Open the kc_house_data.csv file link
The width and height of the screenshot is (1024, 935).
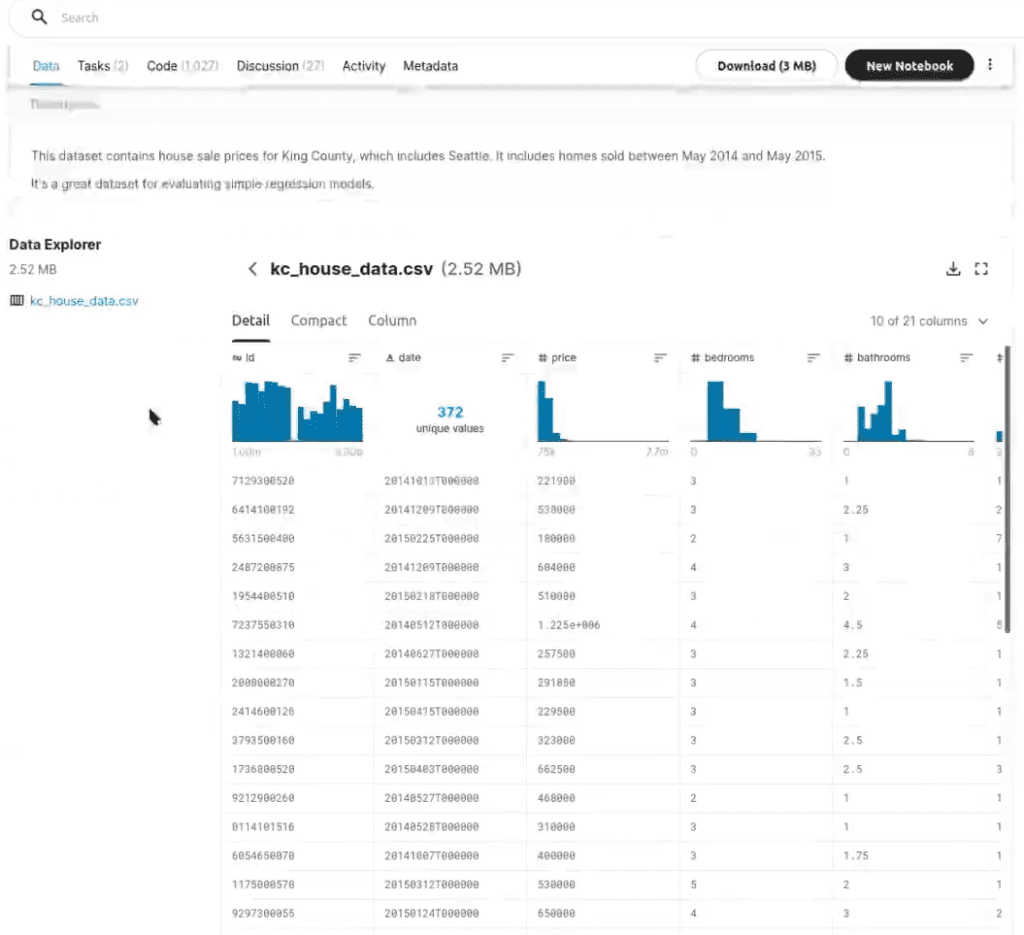click(x=84, y=301)
